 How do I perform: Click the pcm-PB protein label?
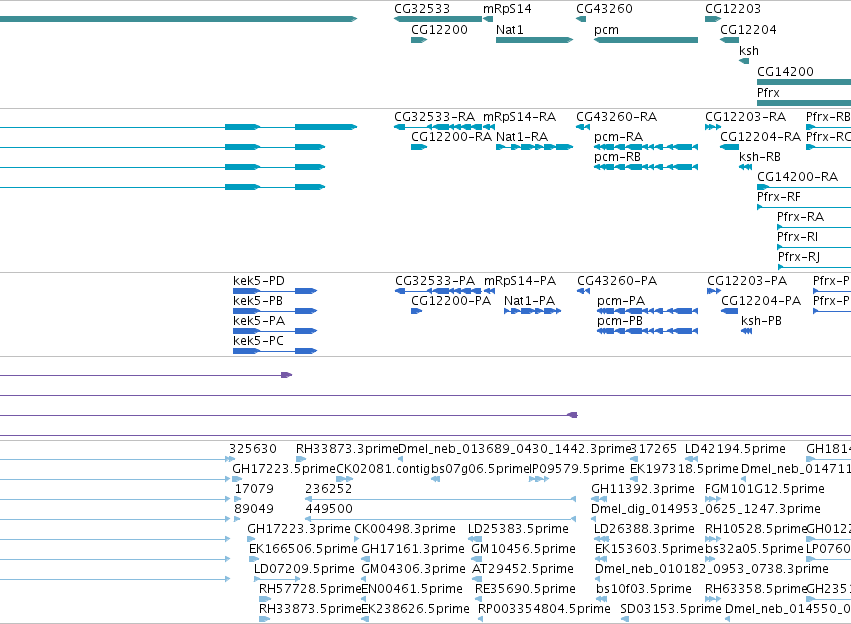pyautogui.click(x=620, y=321)
